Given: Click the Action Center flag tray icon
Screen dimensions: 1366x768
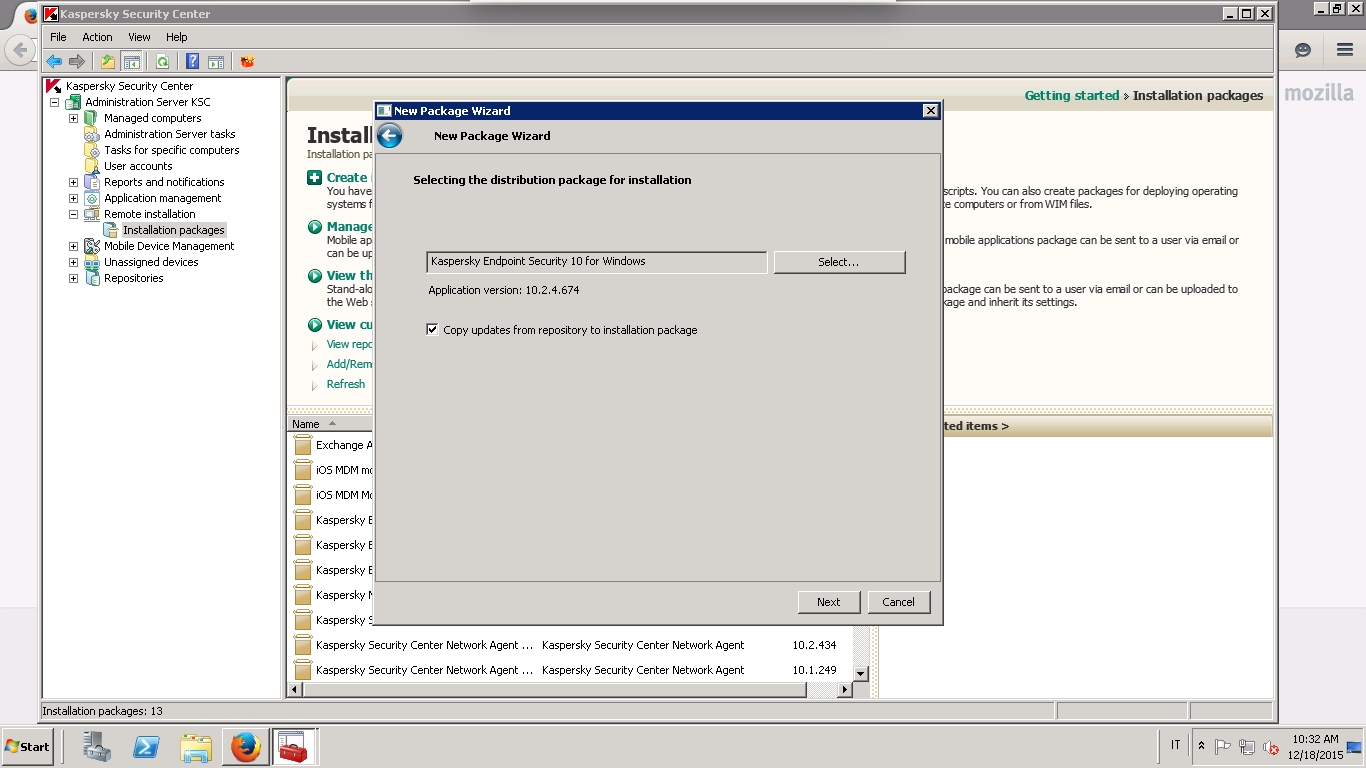Looking at the screenshot, I should (1223, 747).
